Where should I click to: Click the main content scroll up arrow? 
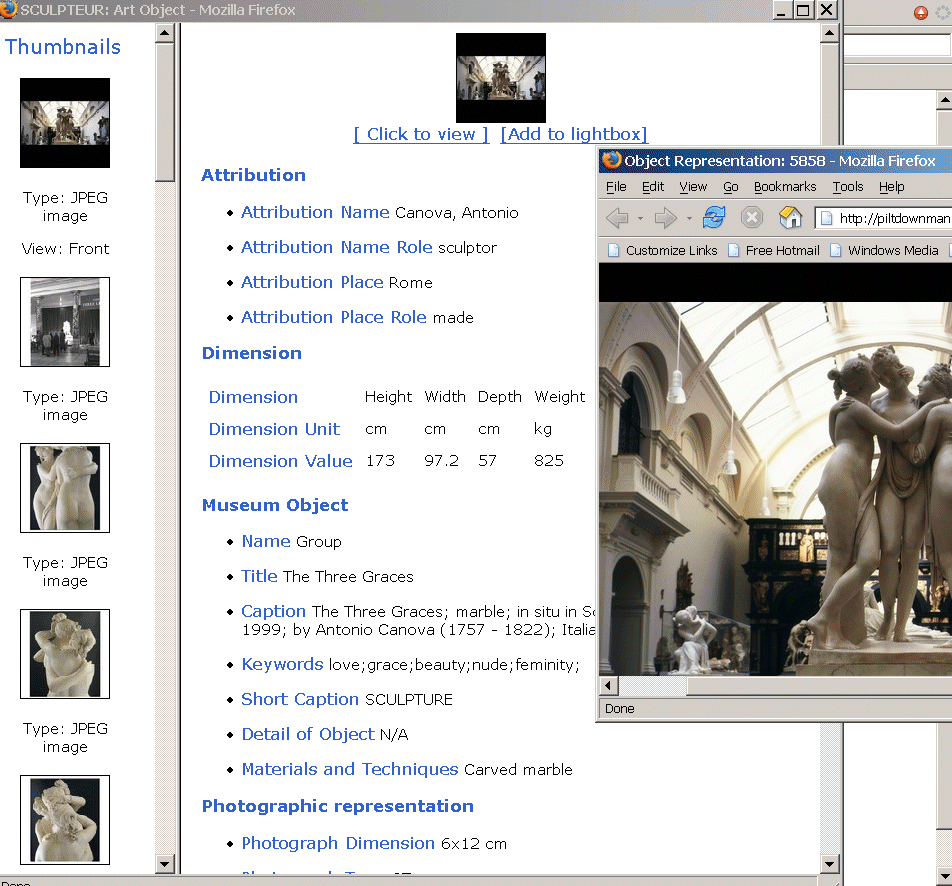(829, 33)
